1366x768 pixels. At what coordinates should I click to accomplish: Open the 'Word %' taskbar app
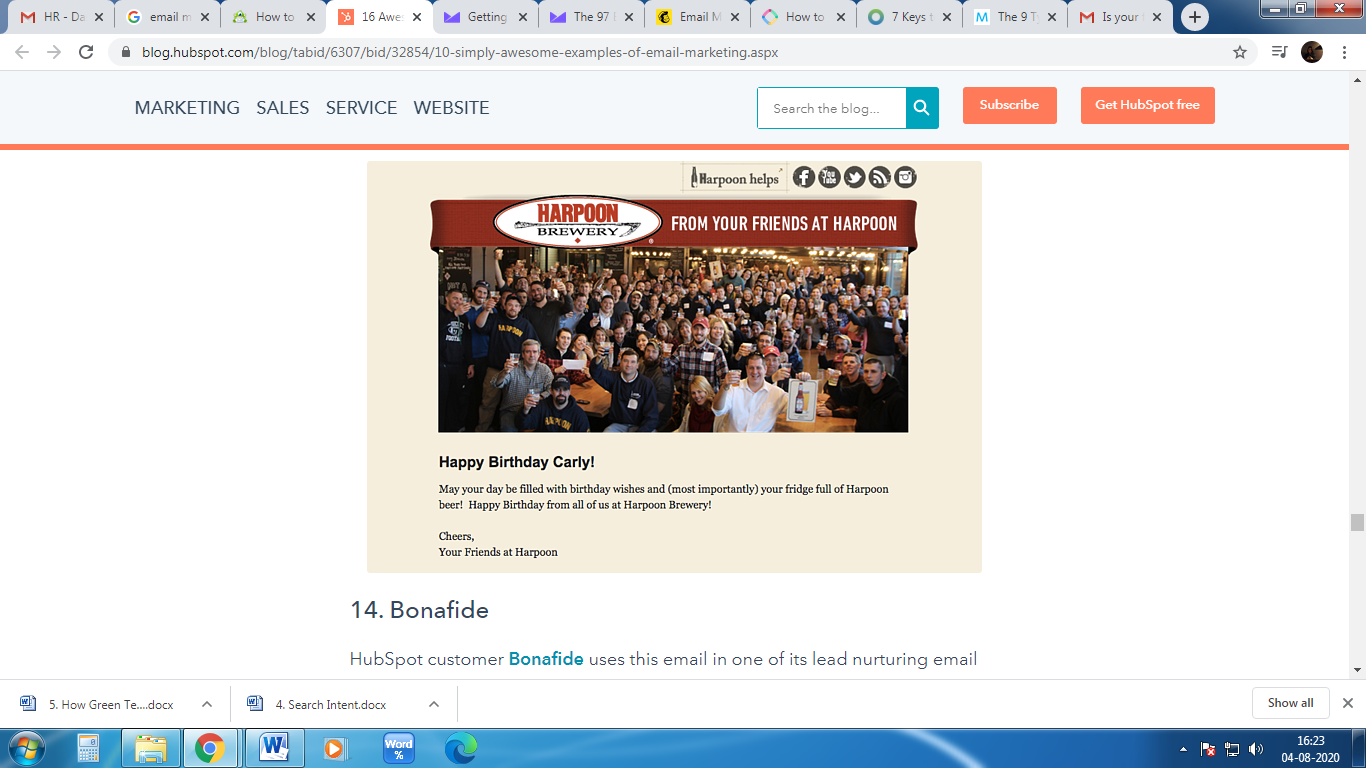pos(398,748)
